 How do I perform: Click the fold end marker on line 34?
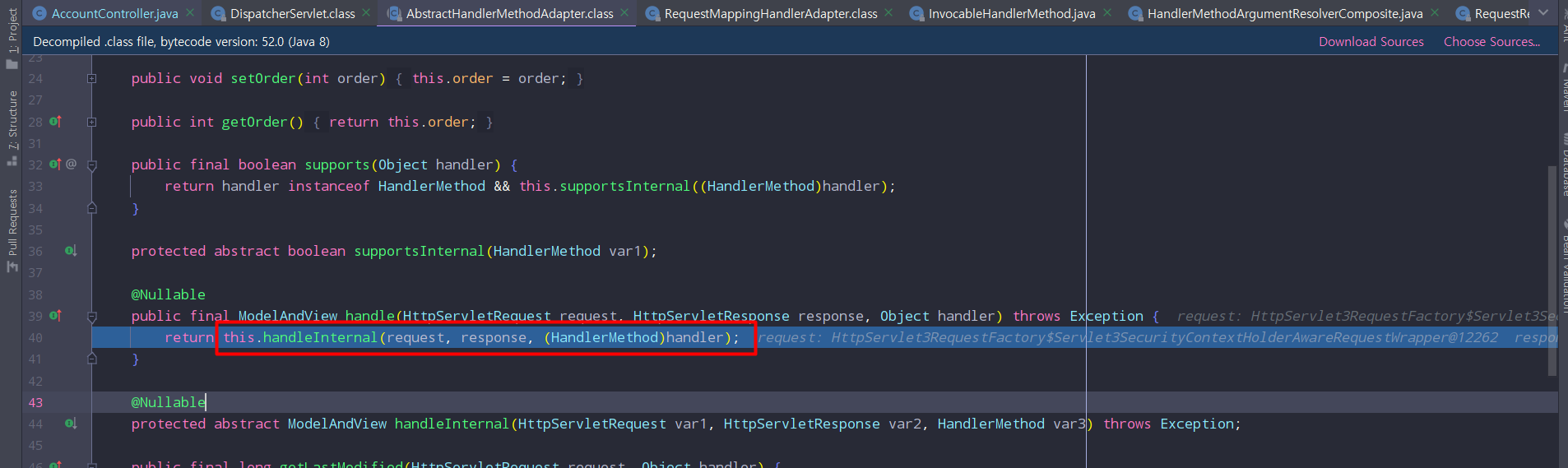(92, 208)
